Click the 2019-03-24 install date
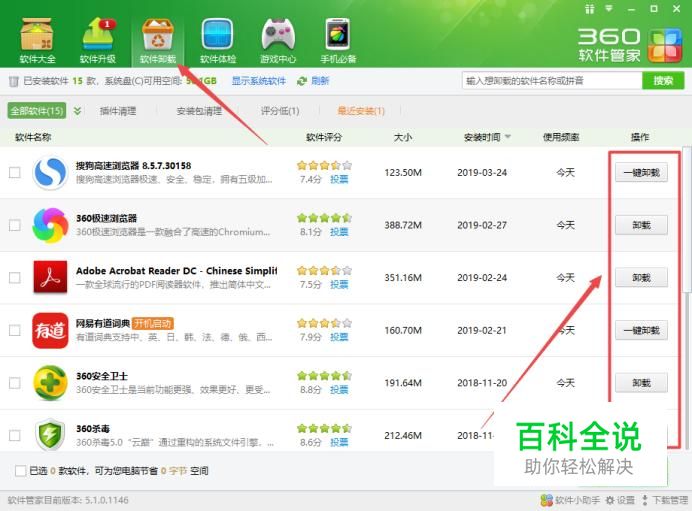Screen dimensions: 692x511 [x=482, y=173]
